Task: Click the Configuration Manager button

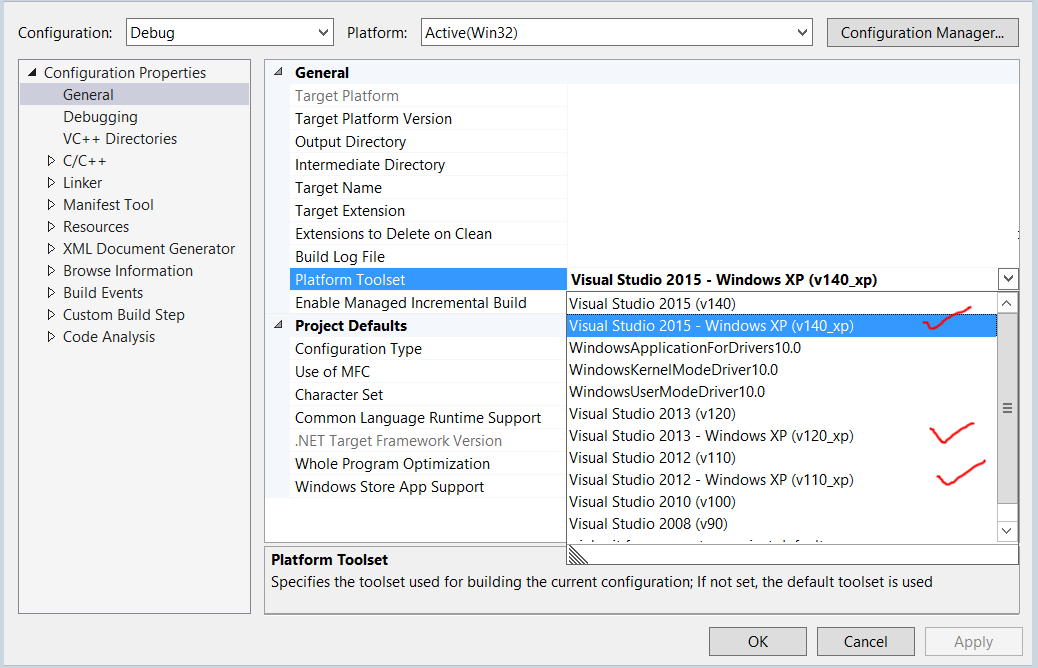Action: 922,33
